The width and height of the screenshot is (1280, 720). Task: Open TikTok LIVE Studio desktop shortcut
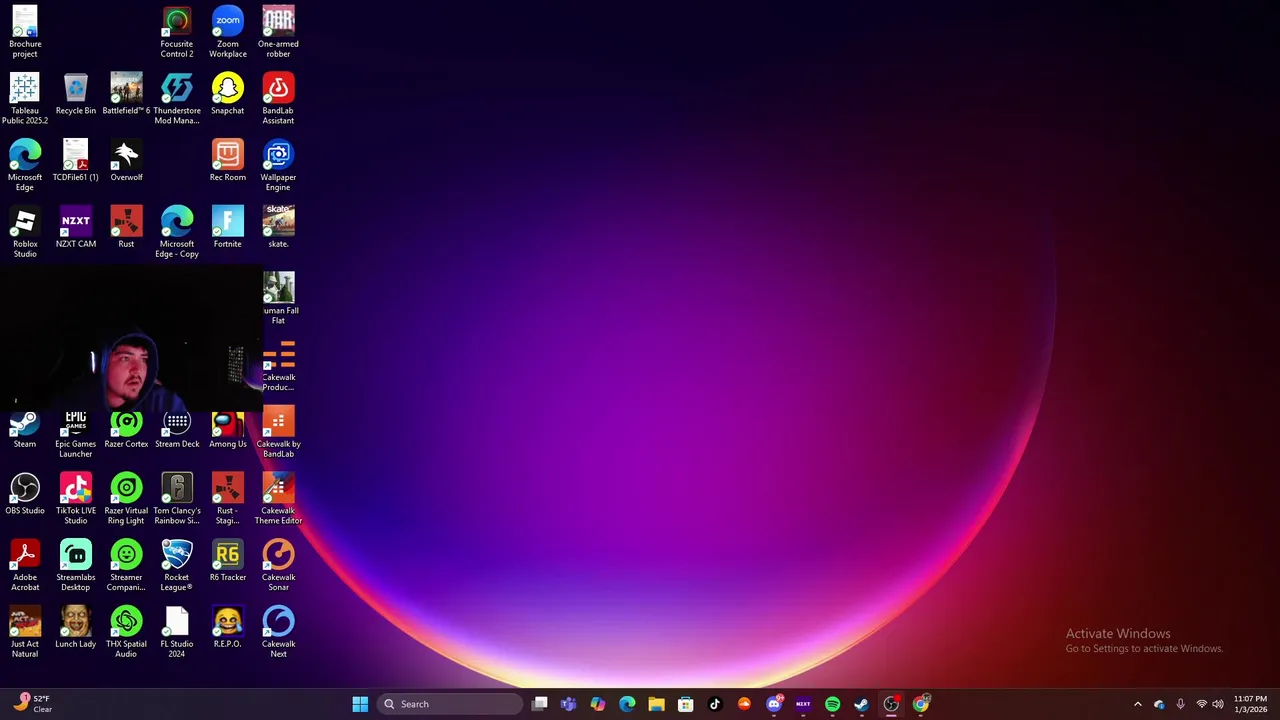click(76, 498)
